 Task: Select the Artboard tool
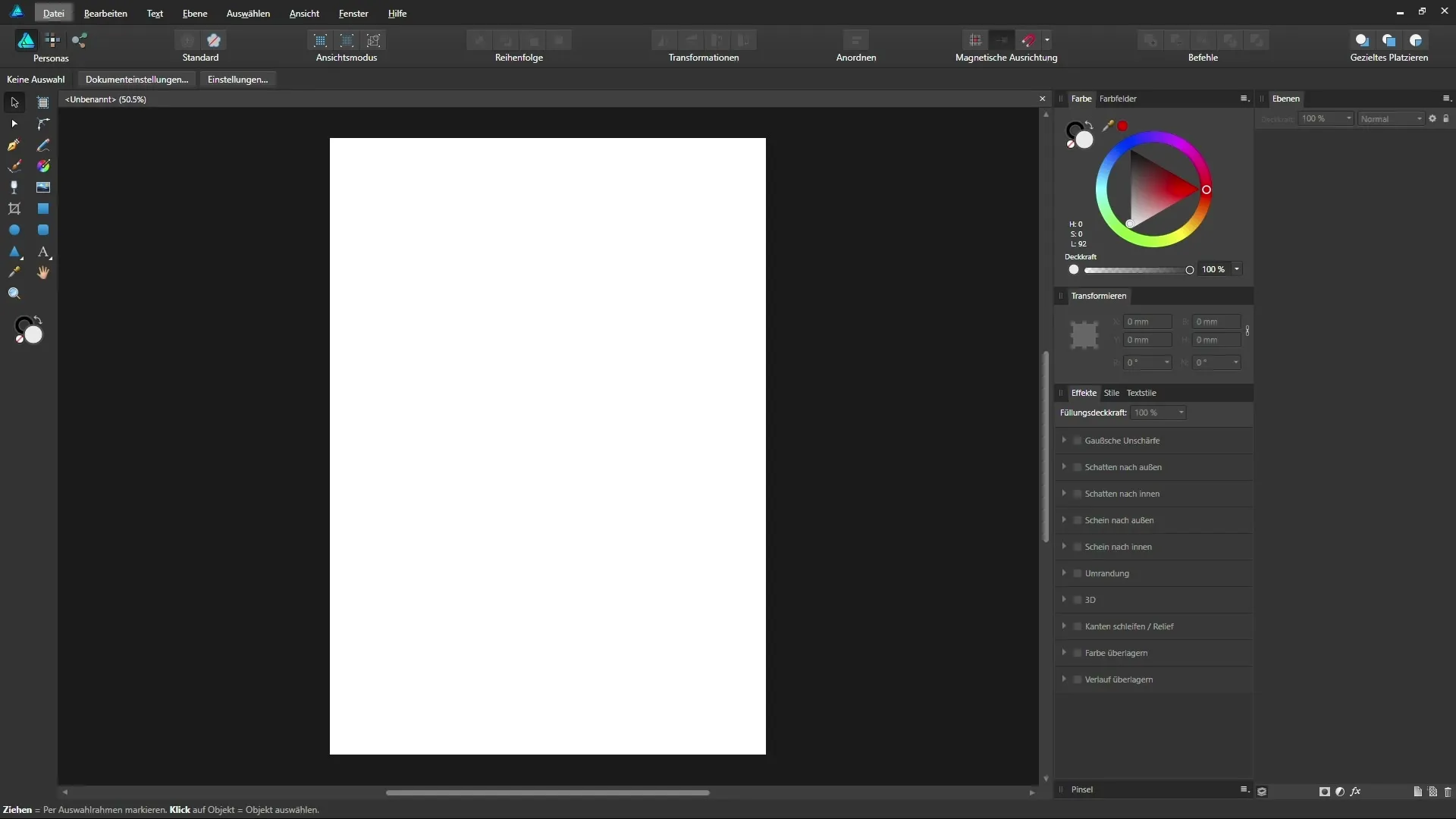(x=43, y=102)
